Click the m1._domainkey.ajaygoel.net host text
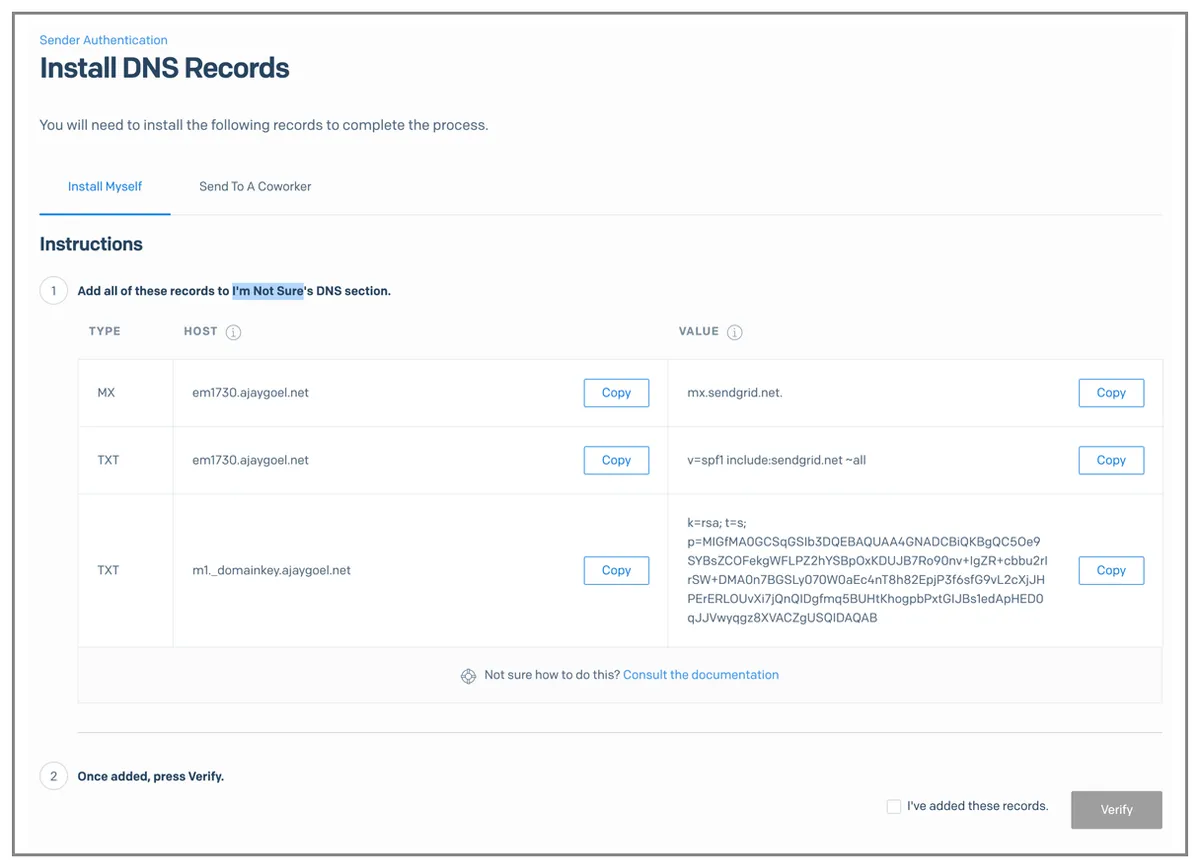 [272, 570]
